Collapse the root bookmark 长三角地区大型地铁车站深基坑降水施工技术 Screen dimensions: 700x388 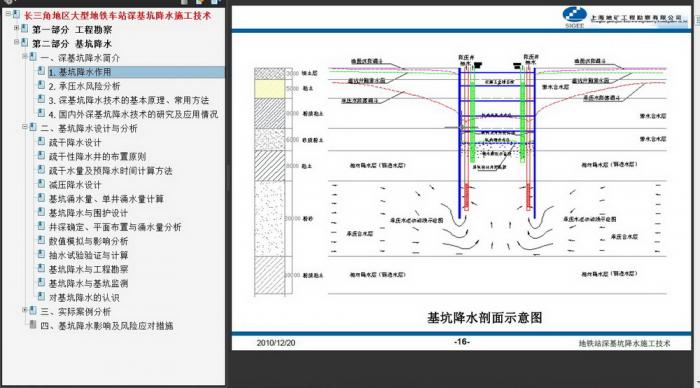coord(8,14)
